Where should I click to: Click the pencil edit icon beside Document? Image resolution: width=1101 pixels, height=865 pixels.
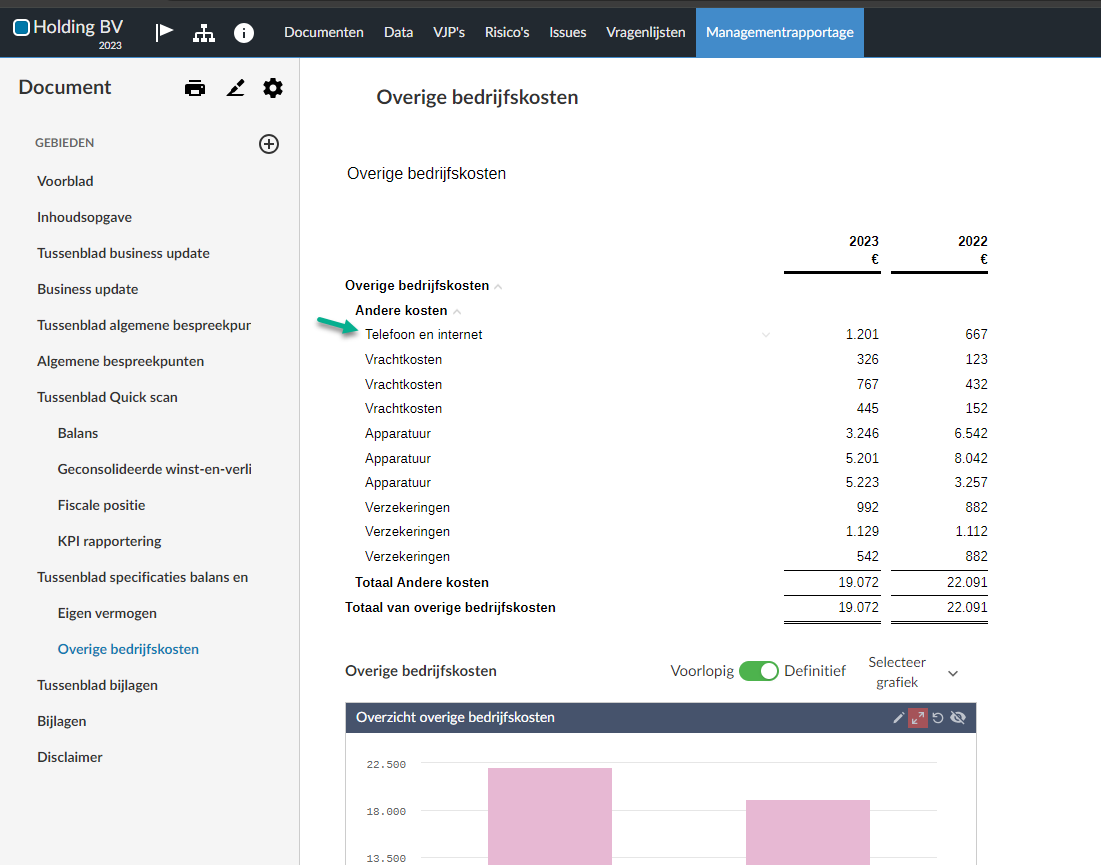pyautogui.click(x=235, y=88)
